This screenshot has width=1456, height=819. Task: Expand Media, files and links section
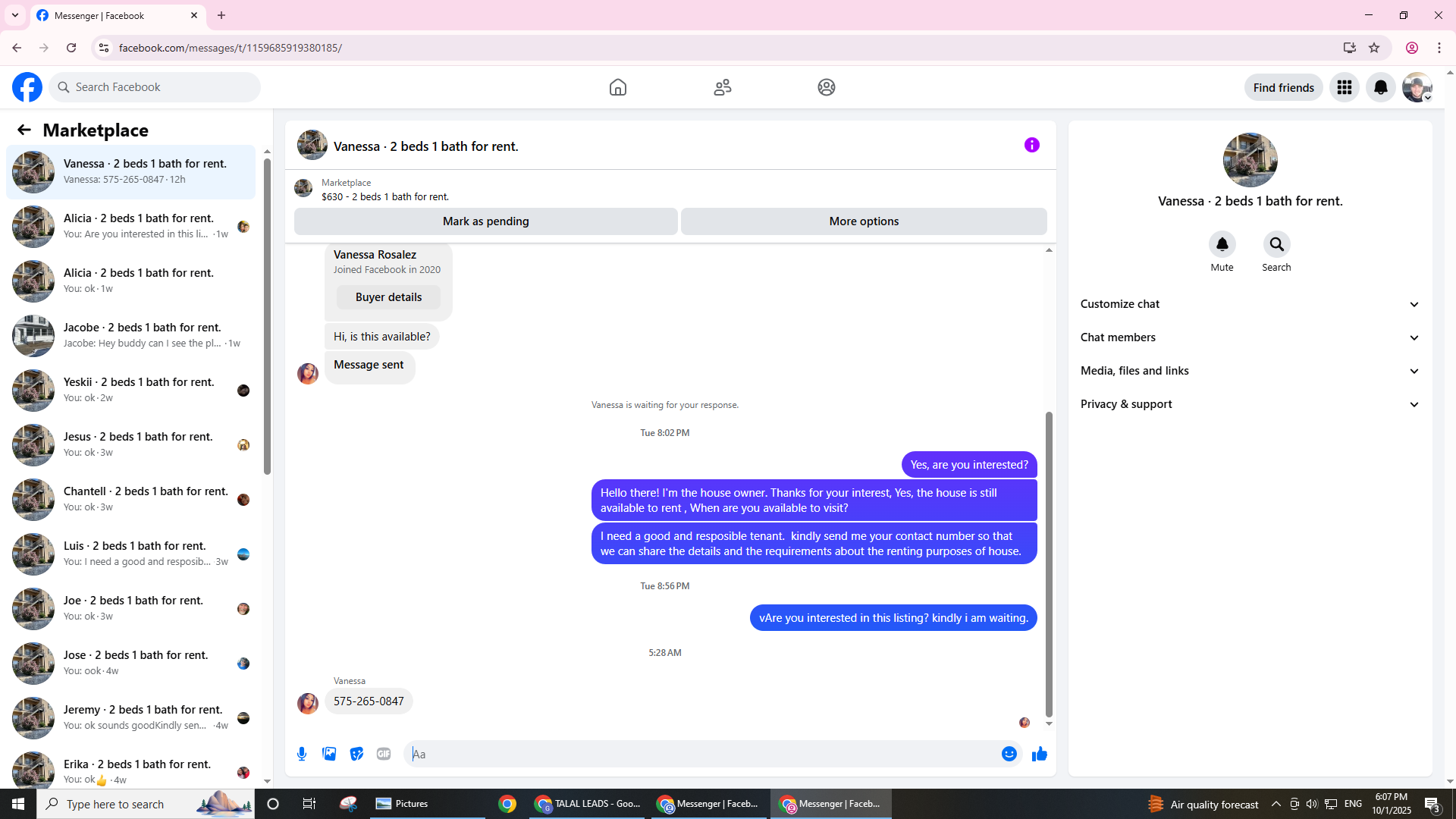(x=1250, y=371)
